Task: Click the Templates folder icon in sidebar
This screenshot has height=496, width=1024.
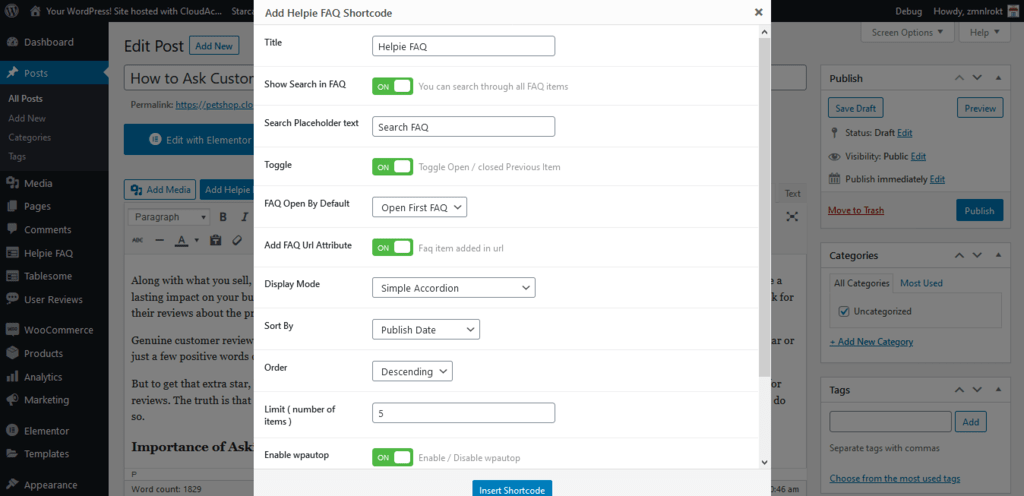Action: (12, 454)
